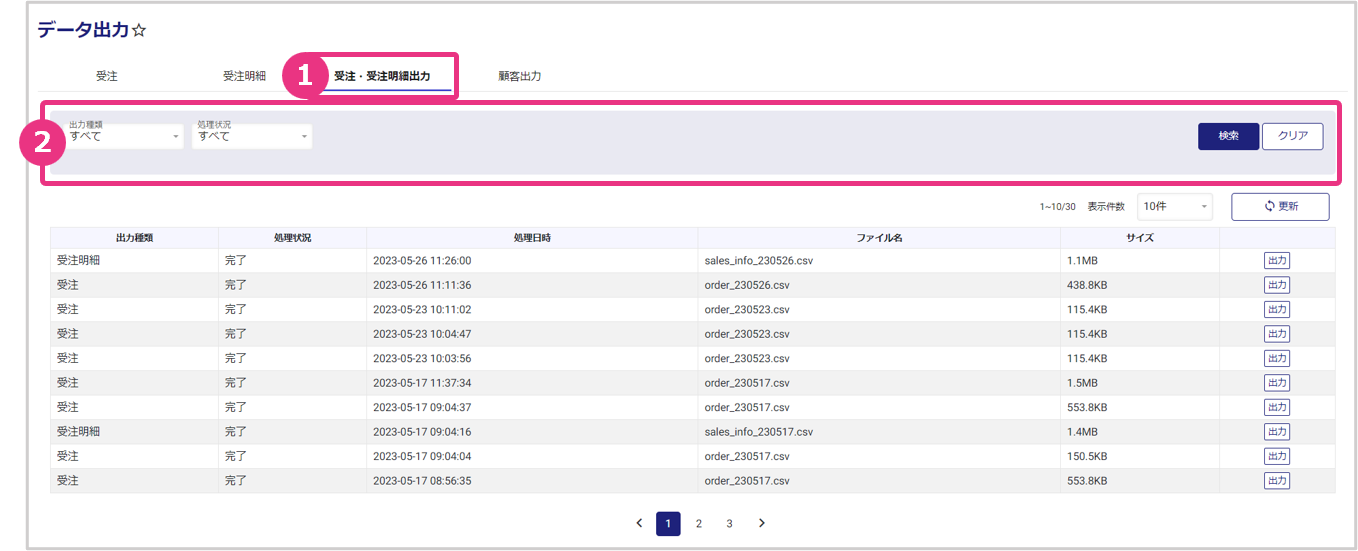Screen dimensions: 1358x551
Task: Click the star icon next to データ出力
Action: [x=139, y=31]
